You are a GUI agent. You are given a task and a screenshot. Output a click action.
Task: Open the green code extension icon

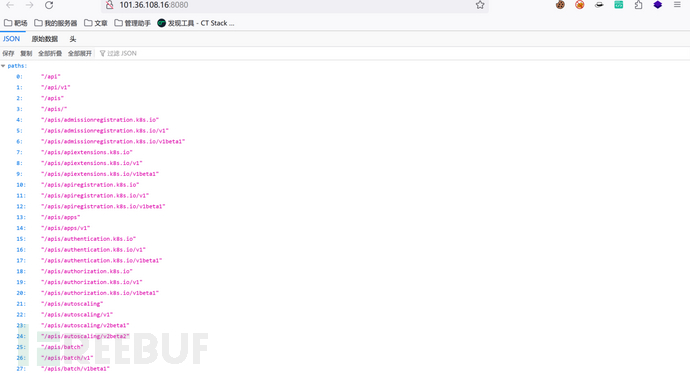pos(619,5)
